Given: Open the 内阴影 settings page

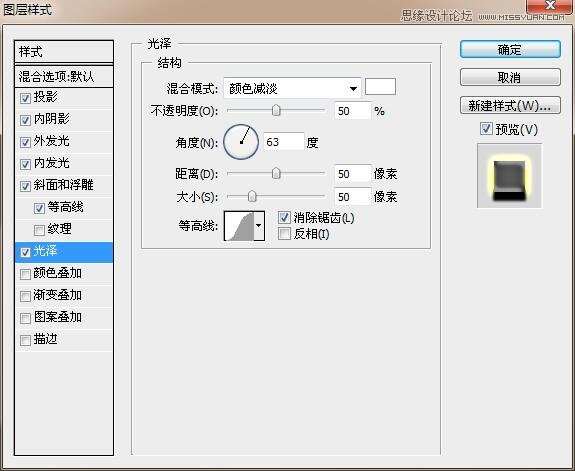Looking at the screenshot, I should tap(51, 119).
